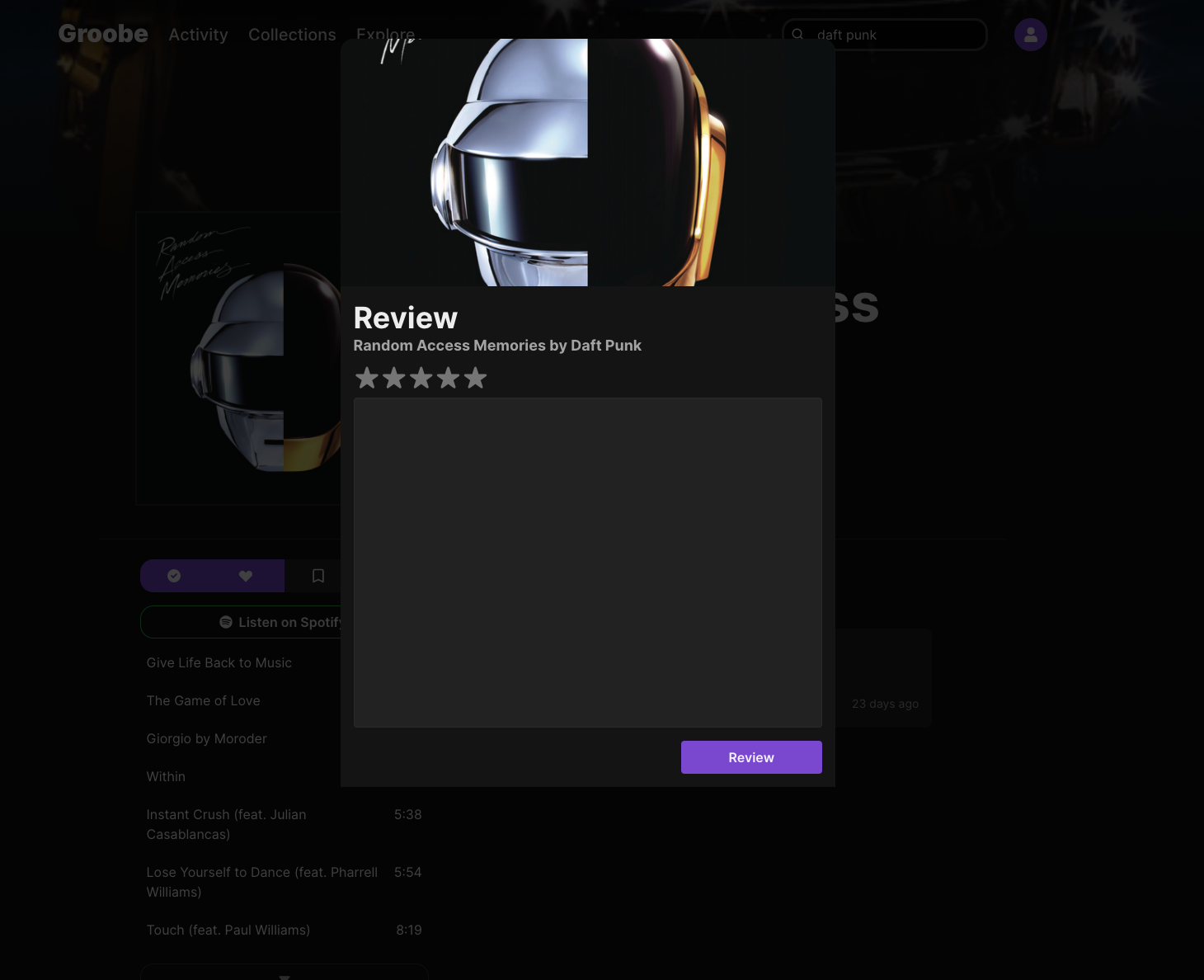Viewport: 1204px width, 980px height.
Task: Open the user profile avatar icon
Action: coord(1031,35)
